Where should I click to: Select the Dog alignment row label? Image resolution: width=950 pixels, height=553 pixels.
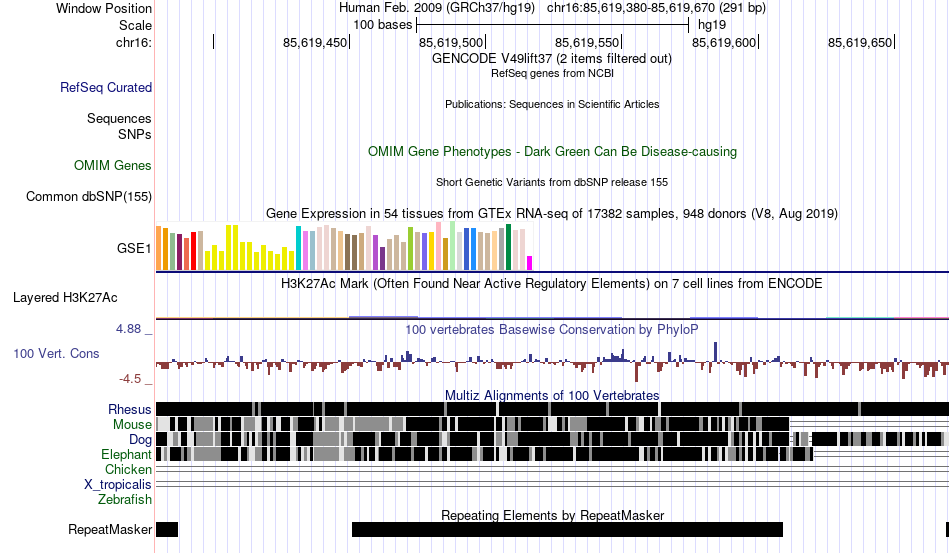[x=140, y=440]
